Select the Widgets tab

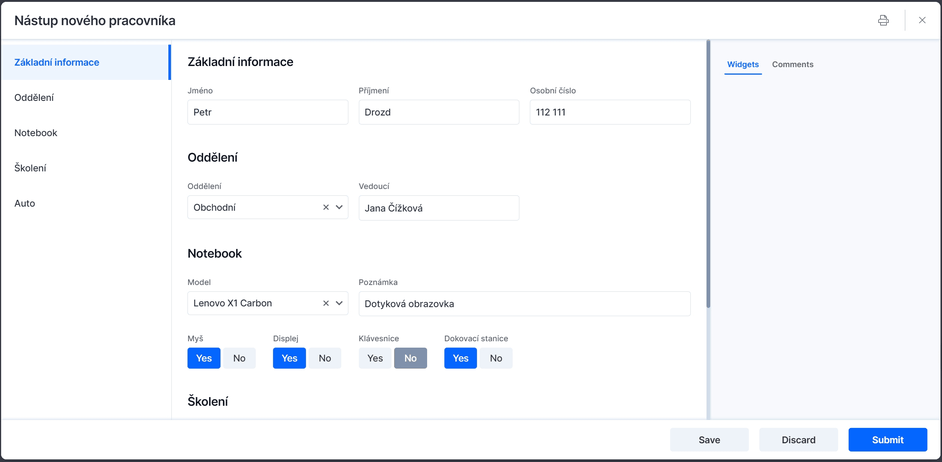coord(743,64)
